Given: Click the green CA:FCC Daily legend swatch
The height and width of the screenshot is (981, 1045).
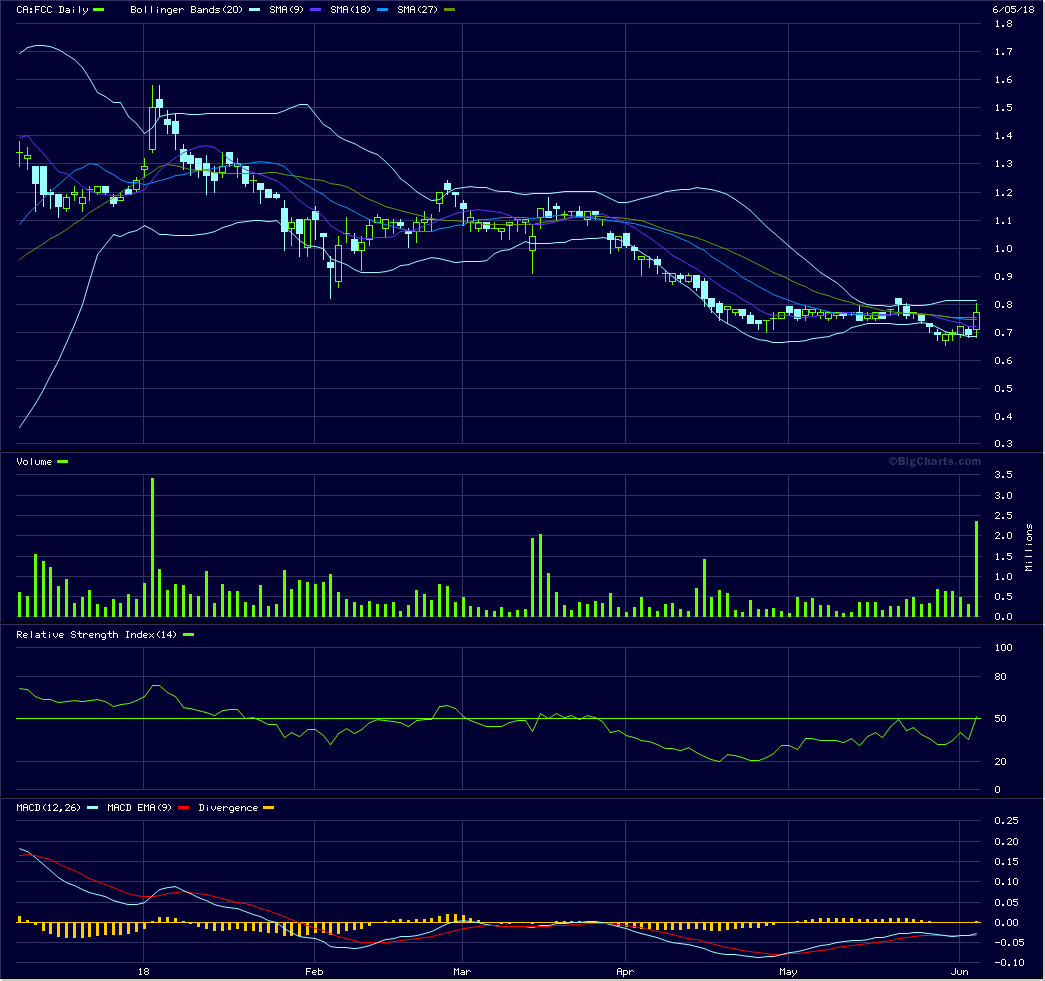Looking at the screenshot, I should pyautogui.click(x=98, y=10).
